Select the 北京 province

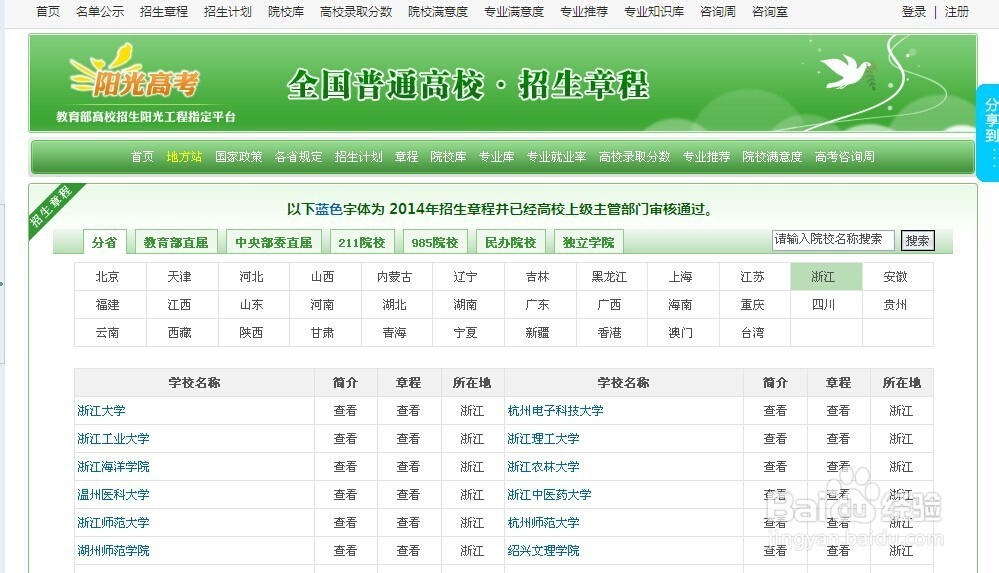pyautogui.click(x=107, y=277)
